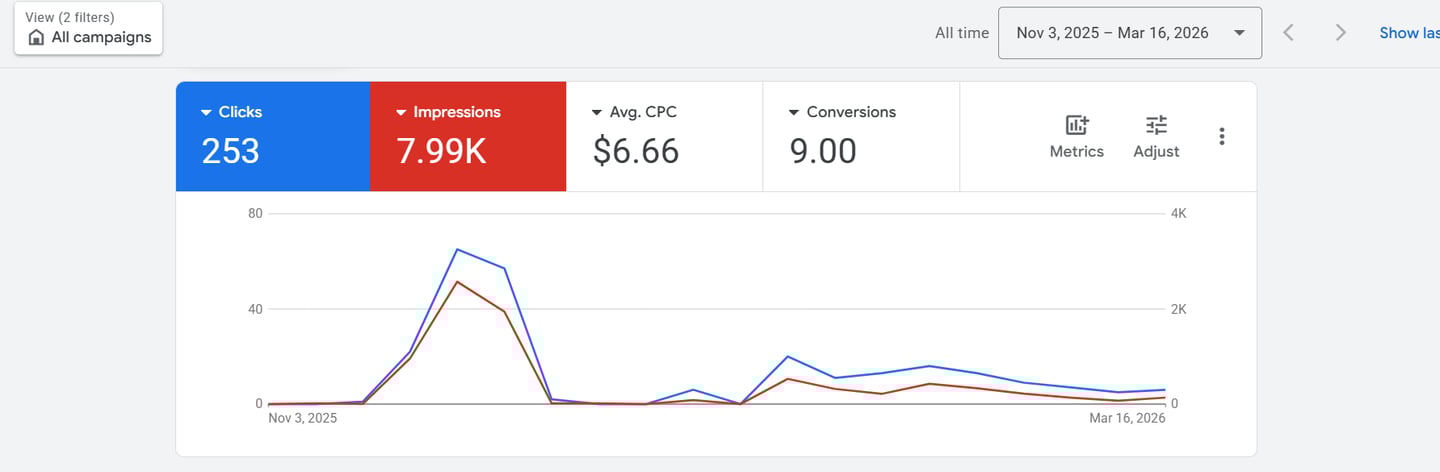Image resolution: width=1440 pixels, height=472 pixels.
Task: Expand the Clicks metric dropdown arrow
Action: [x=206, y=113]
